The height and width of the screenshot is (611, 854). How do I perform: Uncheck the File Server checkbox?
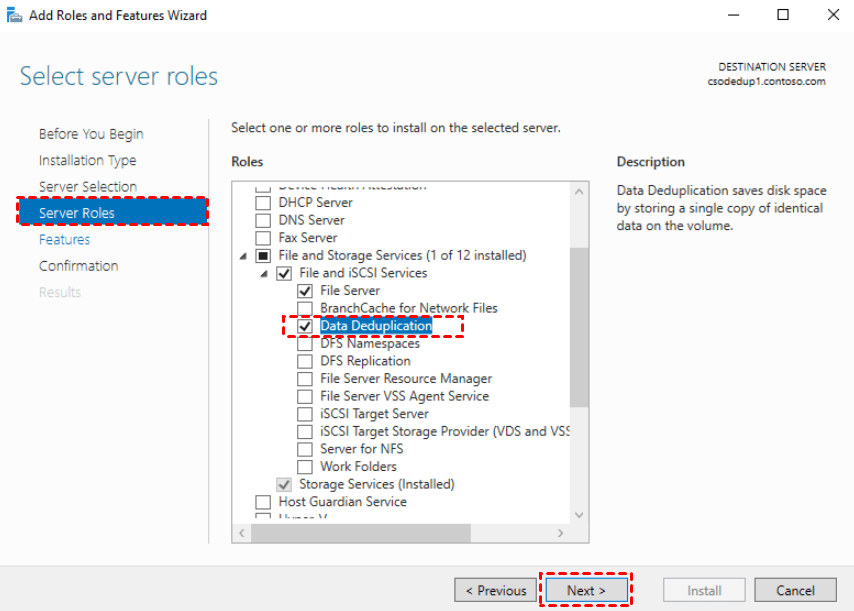click(x=305, y=291)
